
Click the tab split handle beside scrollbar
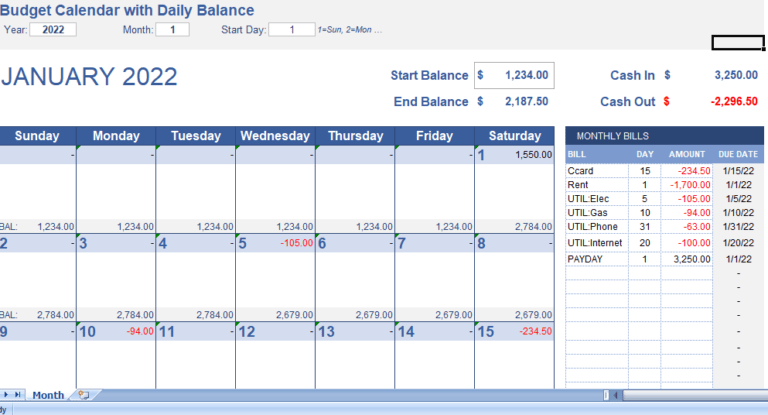point(606,395)
